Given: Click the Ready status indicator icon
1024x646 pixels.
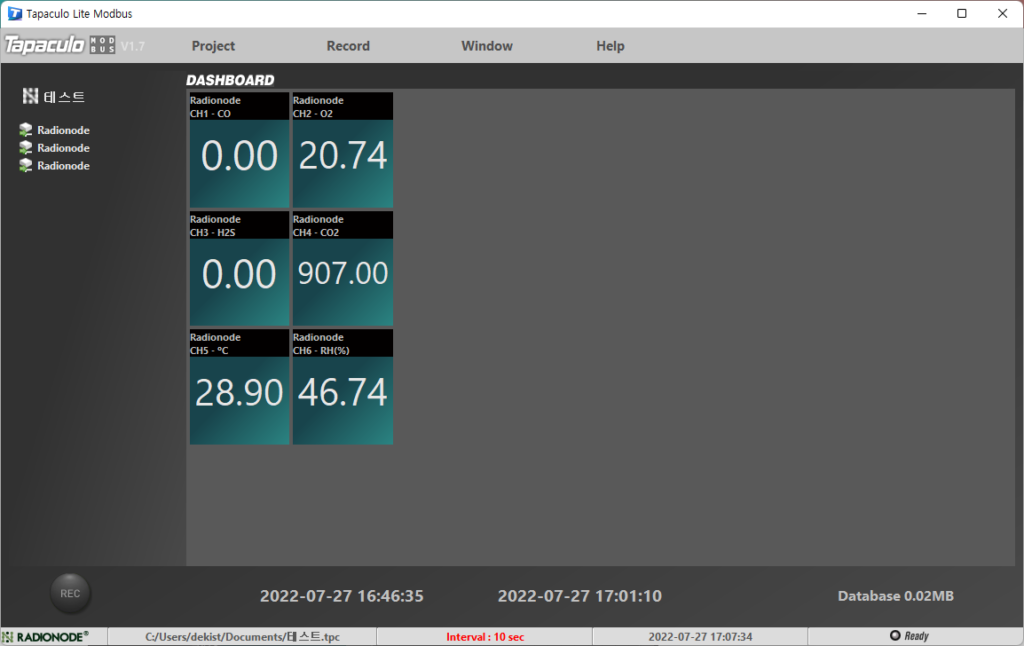Looking at the screenshot, I should click(x=895, y=636).
